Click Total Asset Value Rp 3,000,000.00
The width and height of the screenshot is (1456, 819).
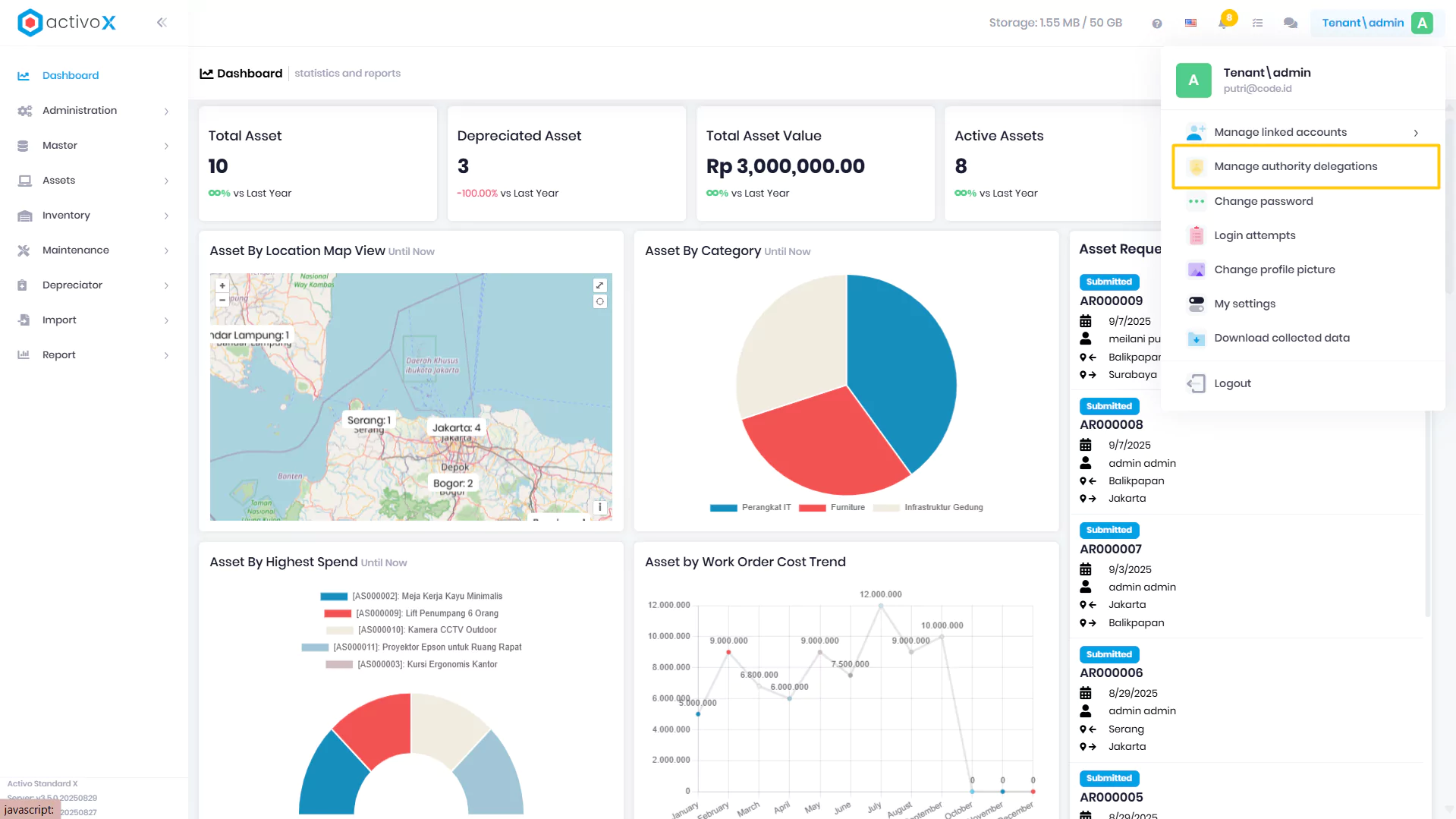pyautogui.click(x=785, y=166)
